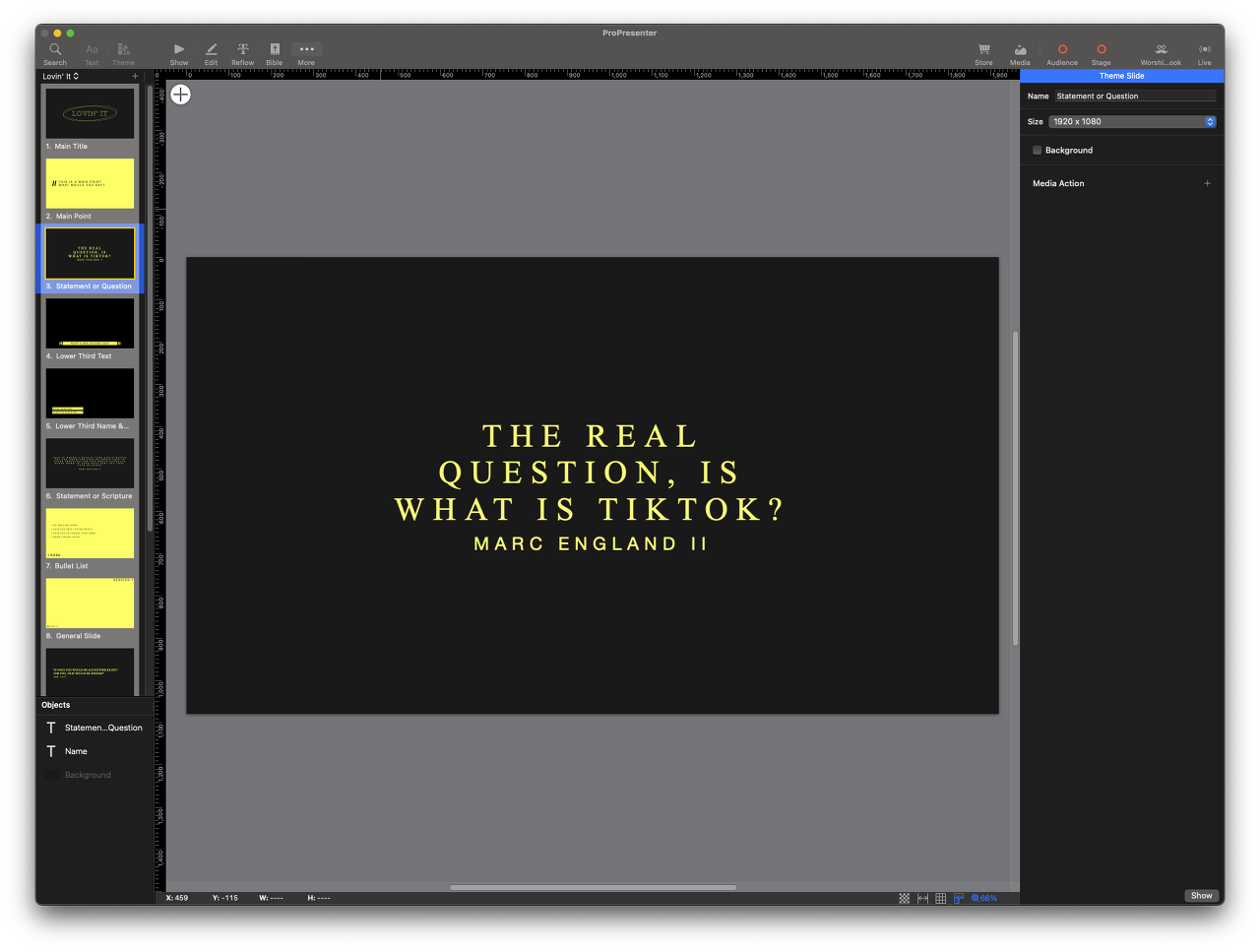Select the Lower Third Text thumbnail
1260x952 pixels.
90,323
